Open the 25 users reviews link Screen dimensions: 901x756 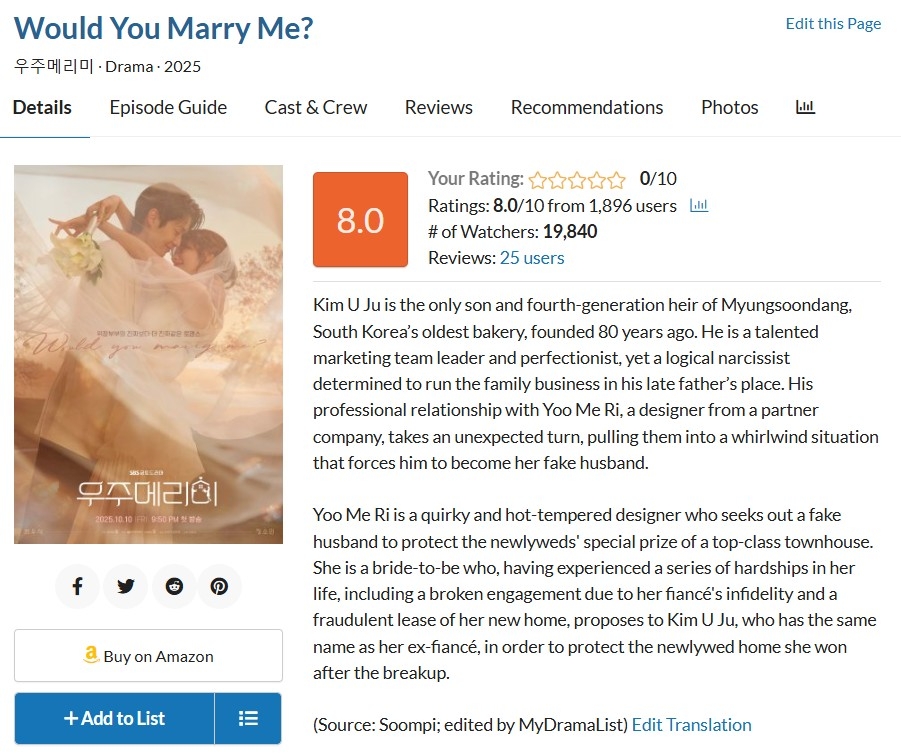(x=532, y=258)
